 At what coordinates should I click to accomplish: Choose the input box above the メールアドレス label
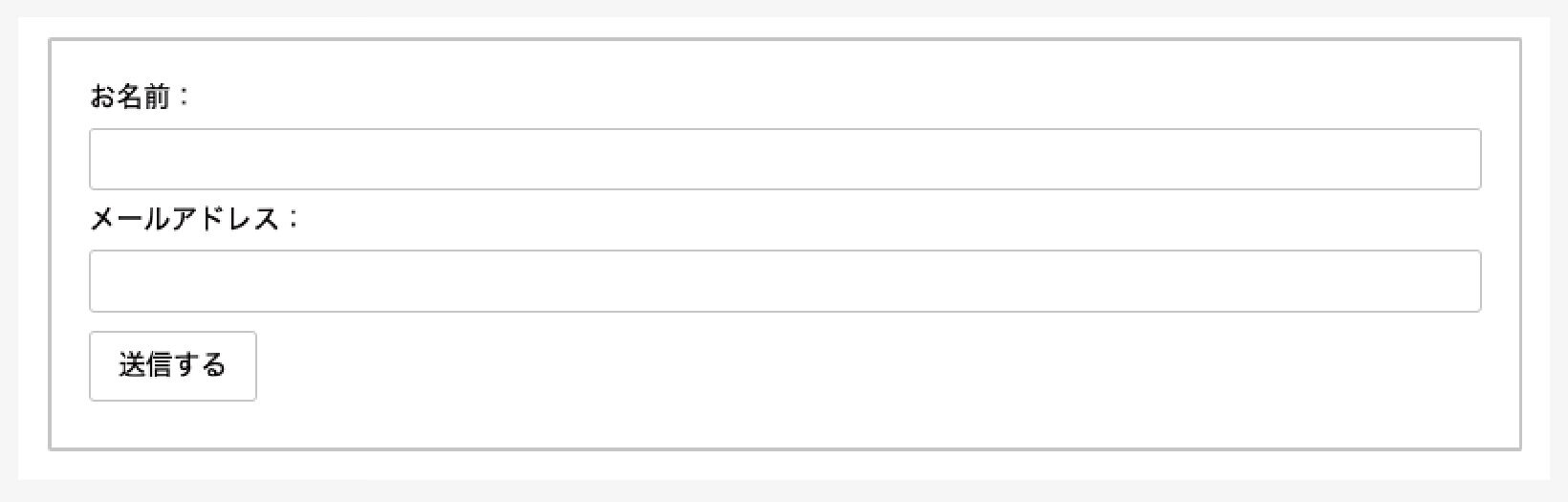pyautogui.click(x=784, y=159)
